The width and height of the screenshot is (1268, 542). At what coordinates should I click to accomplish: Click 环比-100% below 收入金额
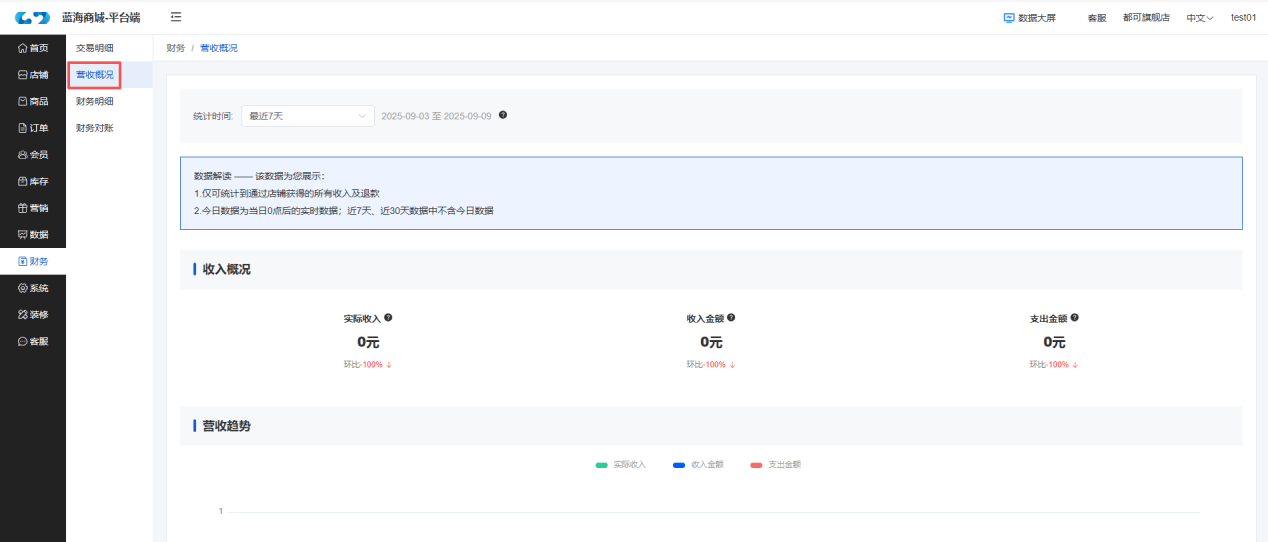(x=711, y=365)
